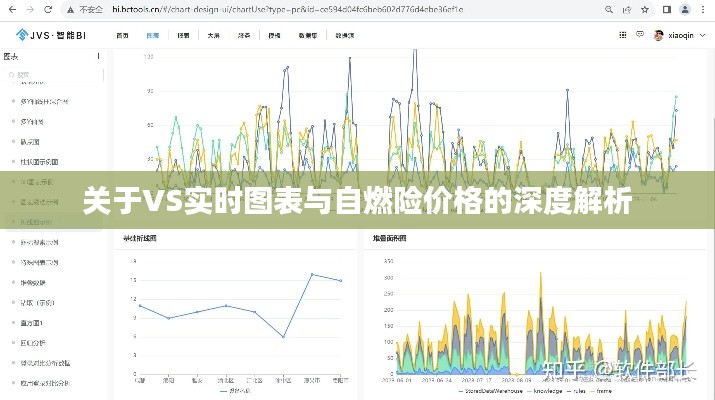Open the browser three-dot menu
715x400 pixels.
click(703, 9)
